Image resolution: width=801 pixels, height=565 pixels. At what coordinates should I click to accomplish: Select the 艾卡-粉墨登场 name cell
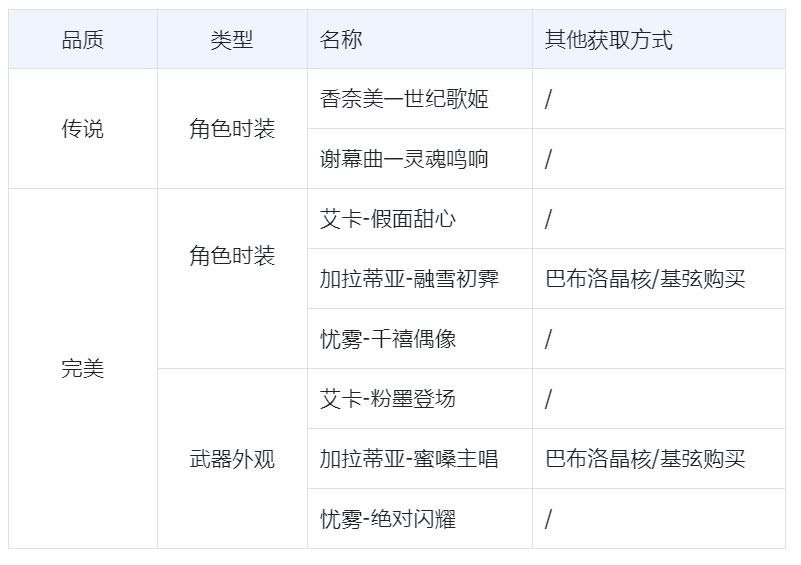click(388, 399)
